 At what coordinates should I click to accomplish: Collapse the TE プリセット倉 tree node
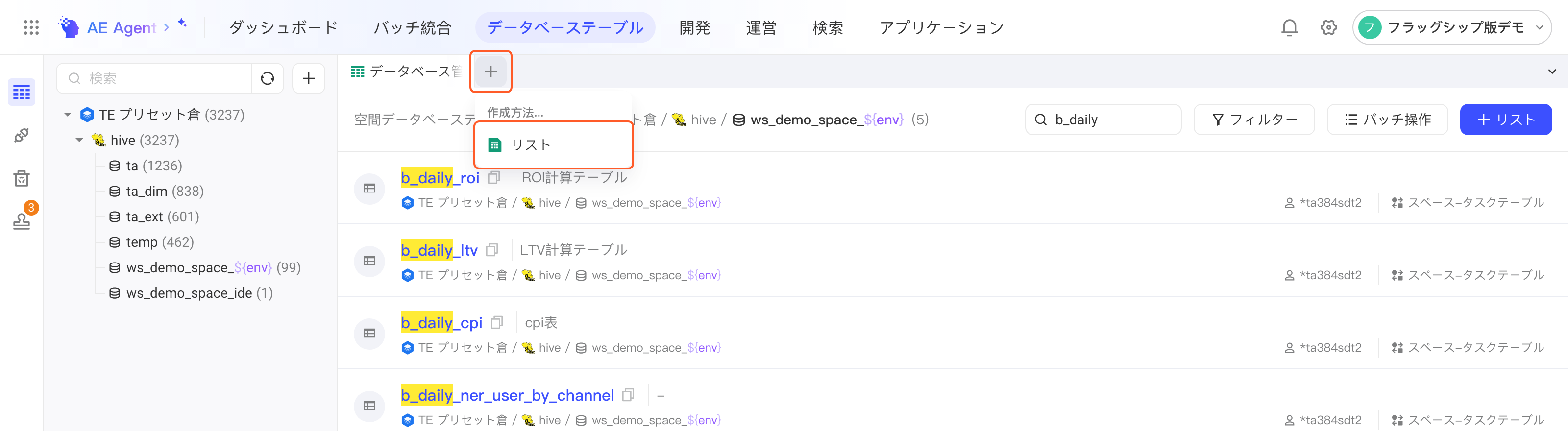pyautogui.click(x=68, y=115)
